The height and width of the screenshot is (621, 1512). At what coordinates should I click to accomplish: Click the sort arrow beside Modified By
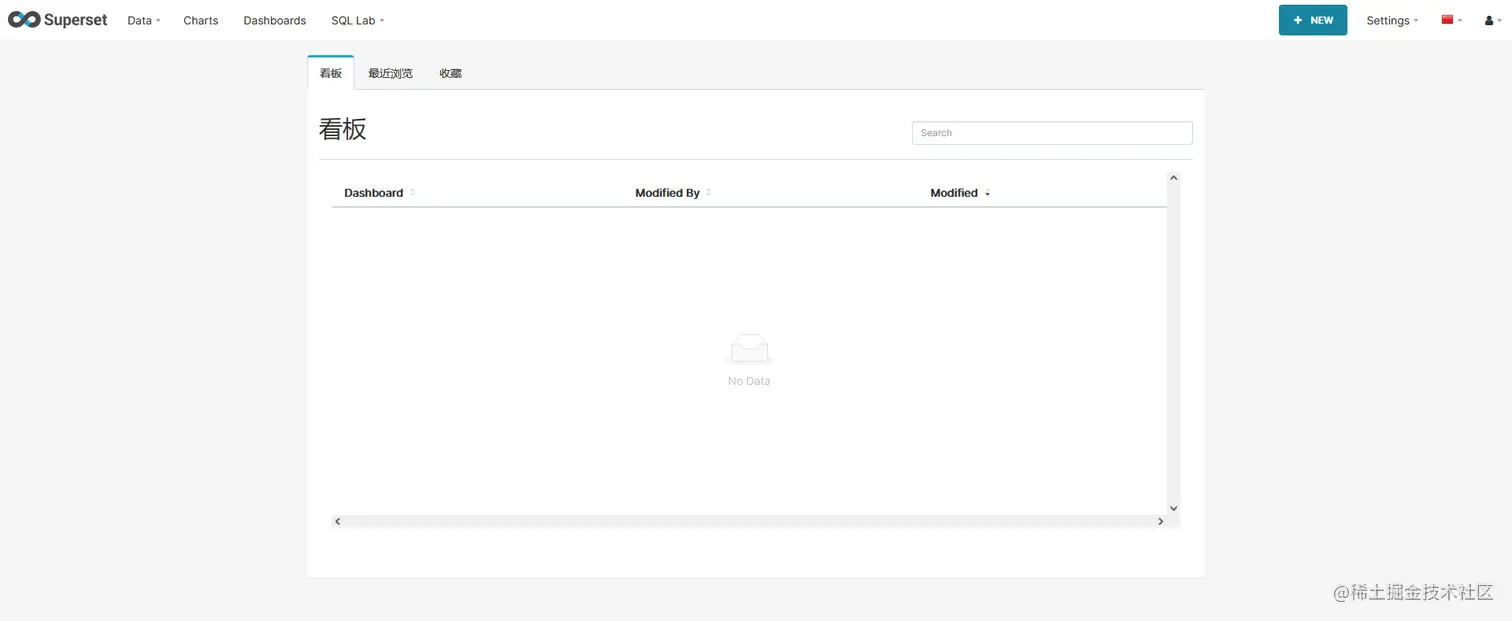click(x=708, y=193)
